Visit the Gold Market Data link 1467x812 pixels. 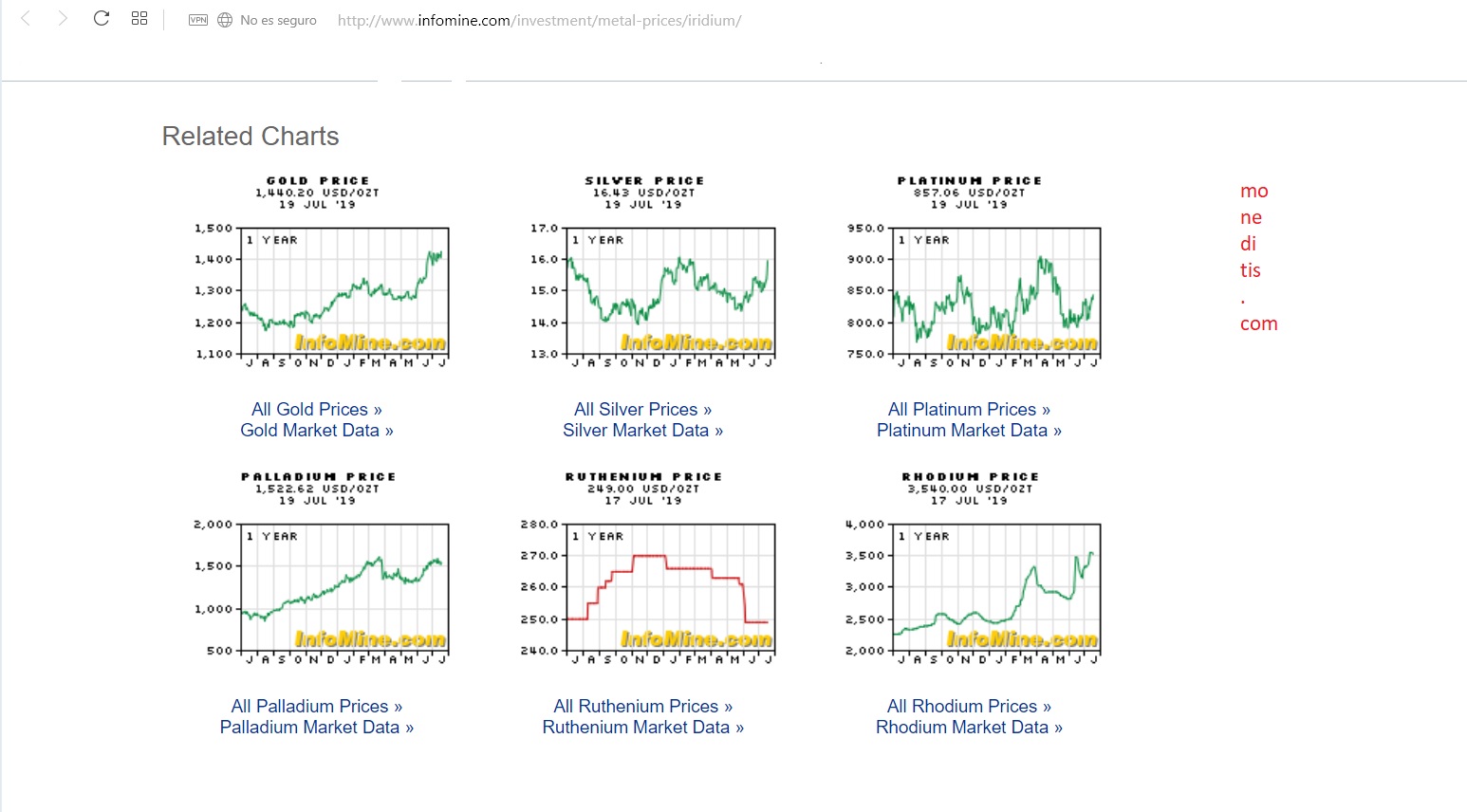point(316,431)
